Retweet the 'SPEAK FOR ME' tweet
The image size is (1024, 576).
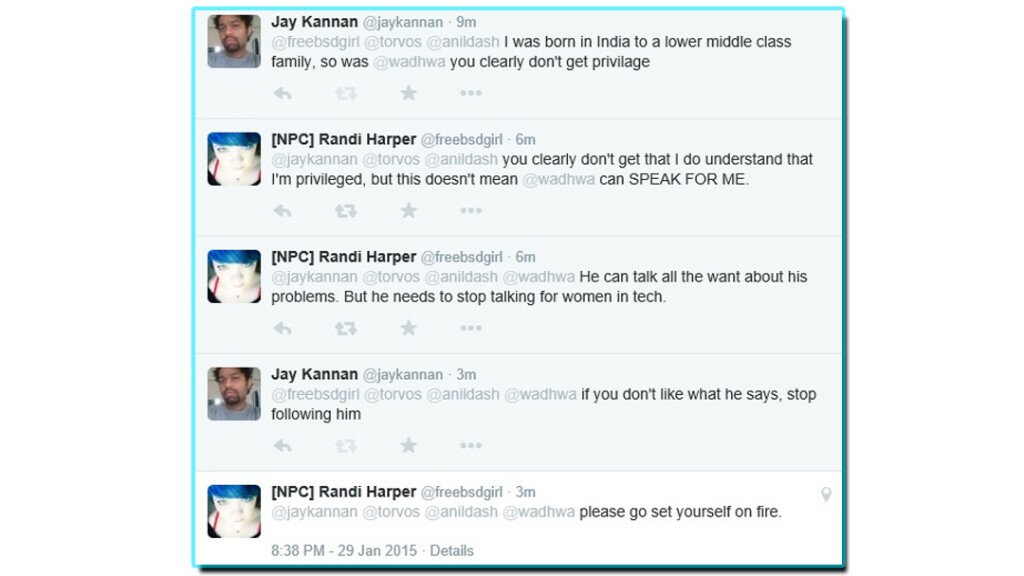coord(345,211)
